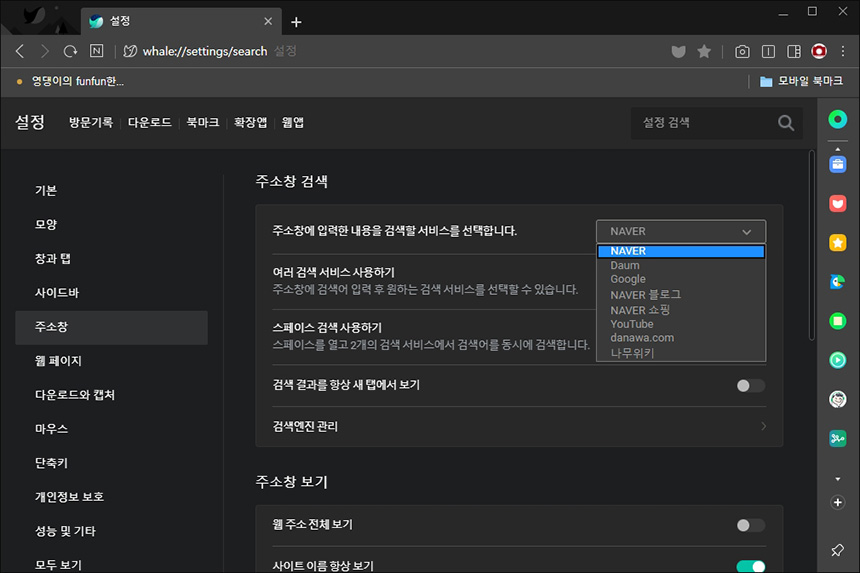Select danawa.com in the dropdown list

click(x=681, y=338)
